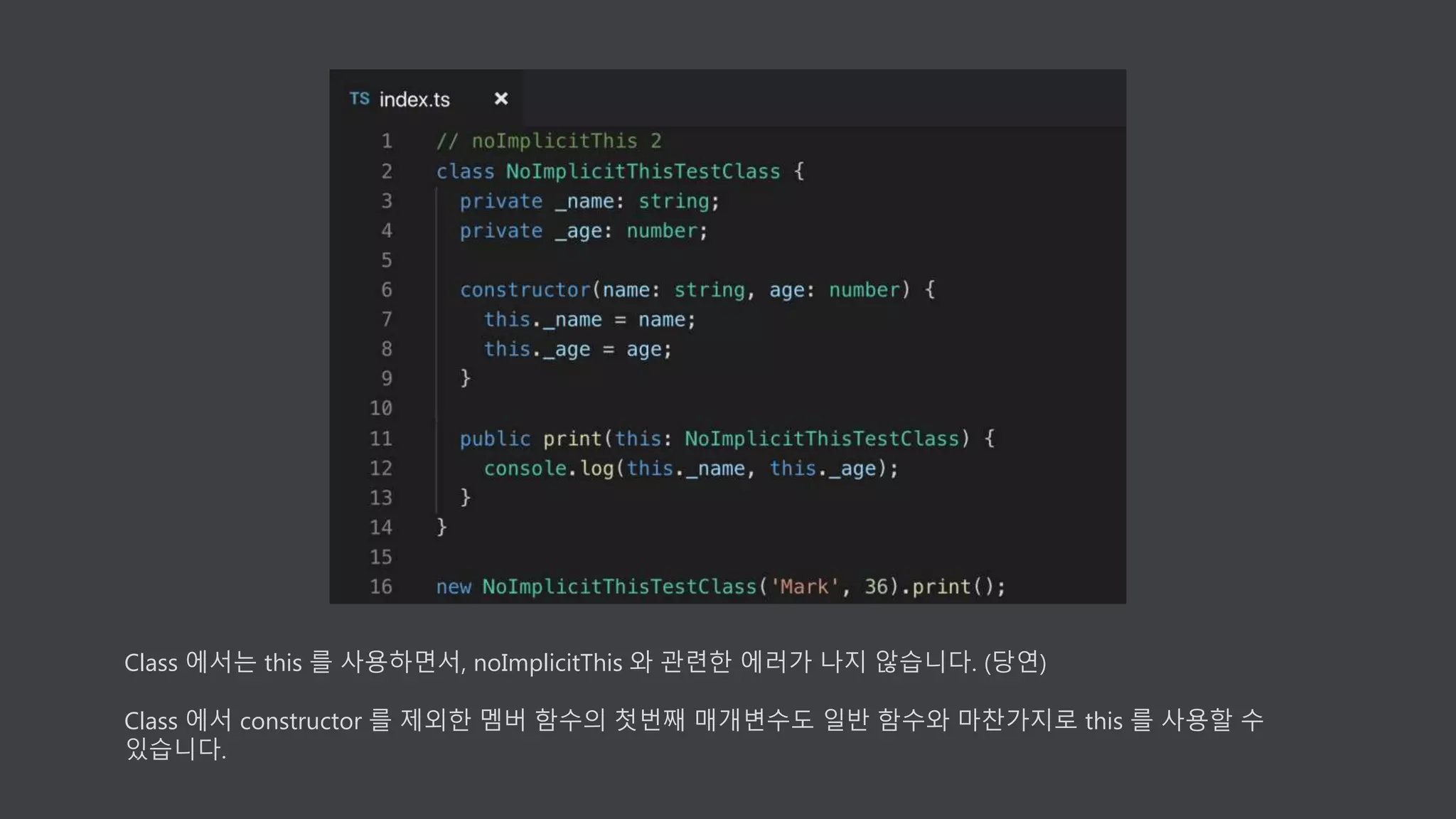The width and height of the screenshot is (1456, 819).
Task: Click '.print()' call on line 16
Action: pos(947,587)
